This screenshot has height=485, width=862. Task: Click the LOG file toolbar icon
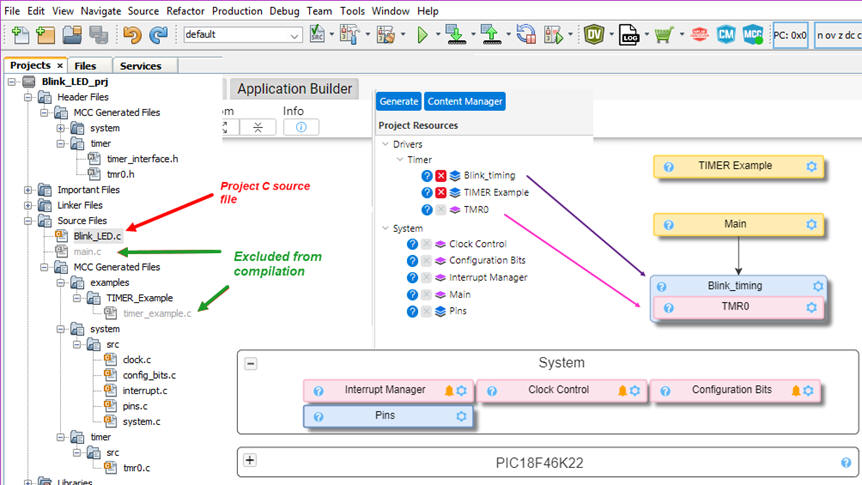[629, 35]
